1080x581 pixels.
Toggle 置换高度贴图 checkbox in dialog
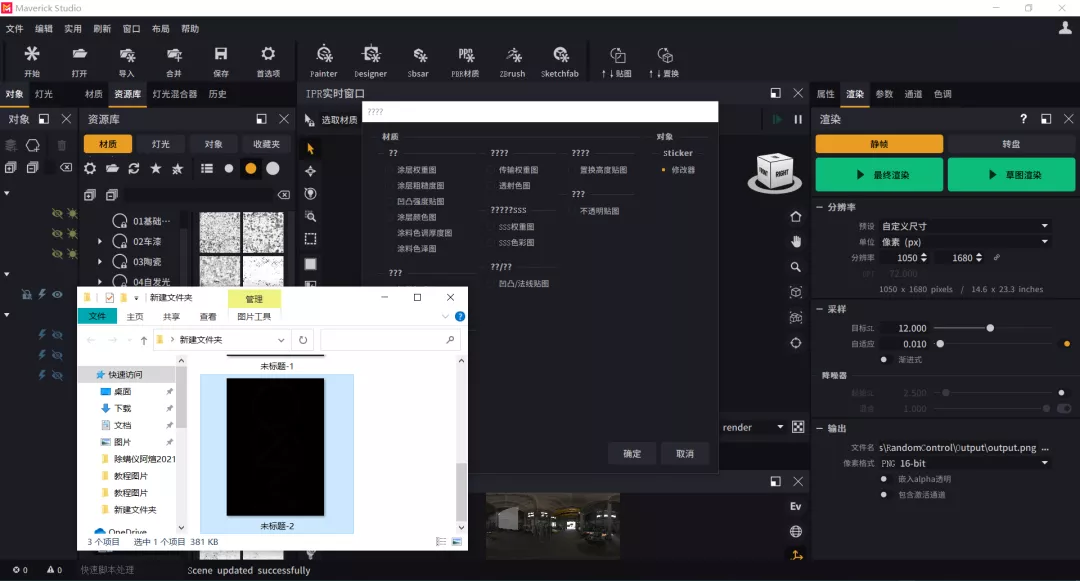(573, 169)
